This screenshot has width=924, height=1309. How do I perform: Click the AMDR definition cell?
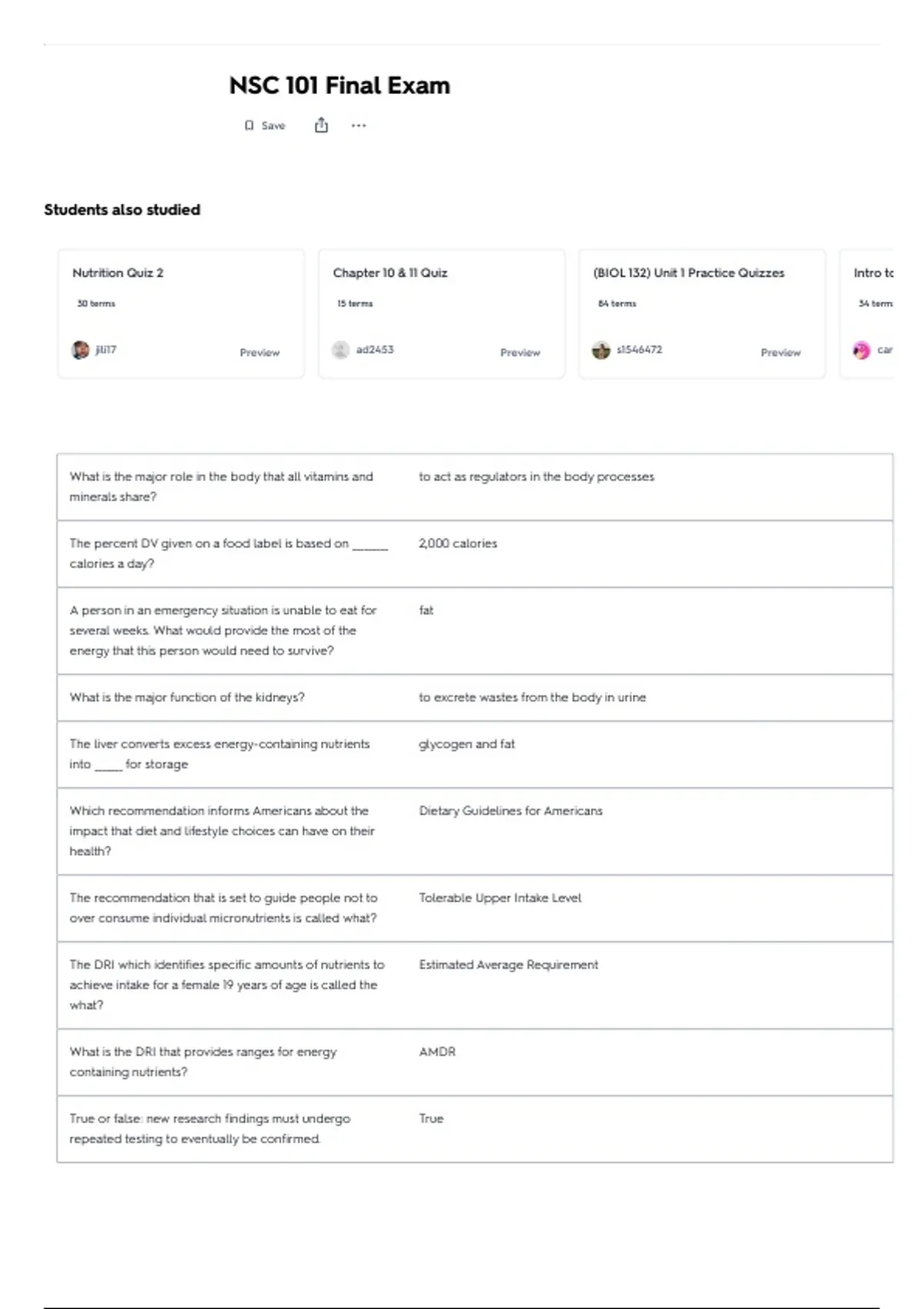[x=437, y=1052]
